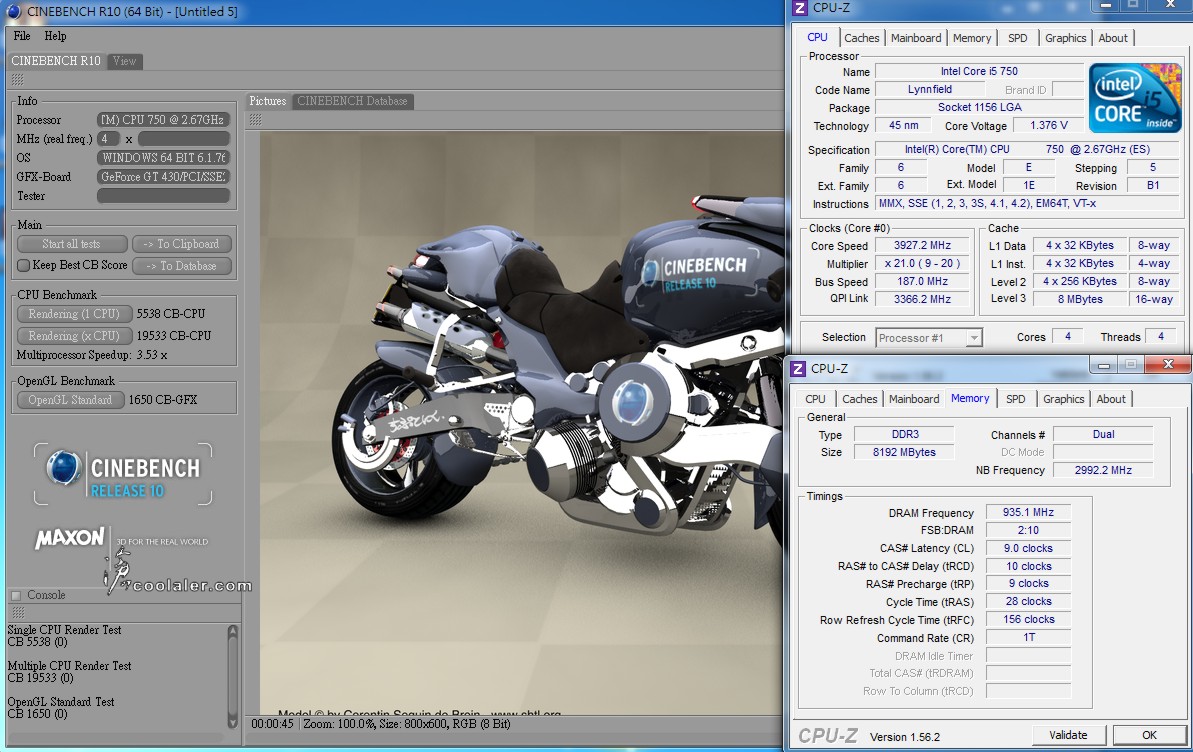Enable the Keep Best CB Score checkbox
Screen dimensions: 1193x752
point(24,266)
